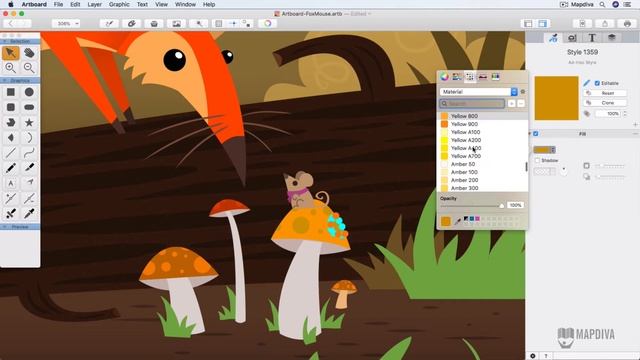Screen dimensions: 640x360
Task: Expand the Preview tool section
Action: click(4, 227)
